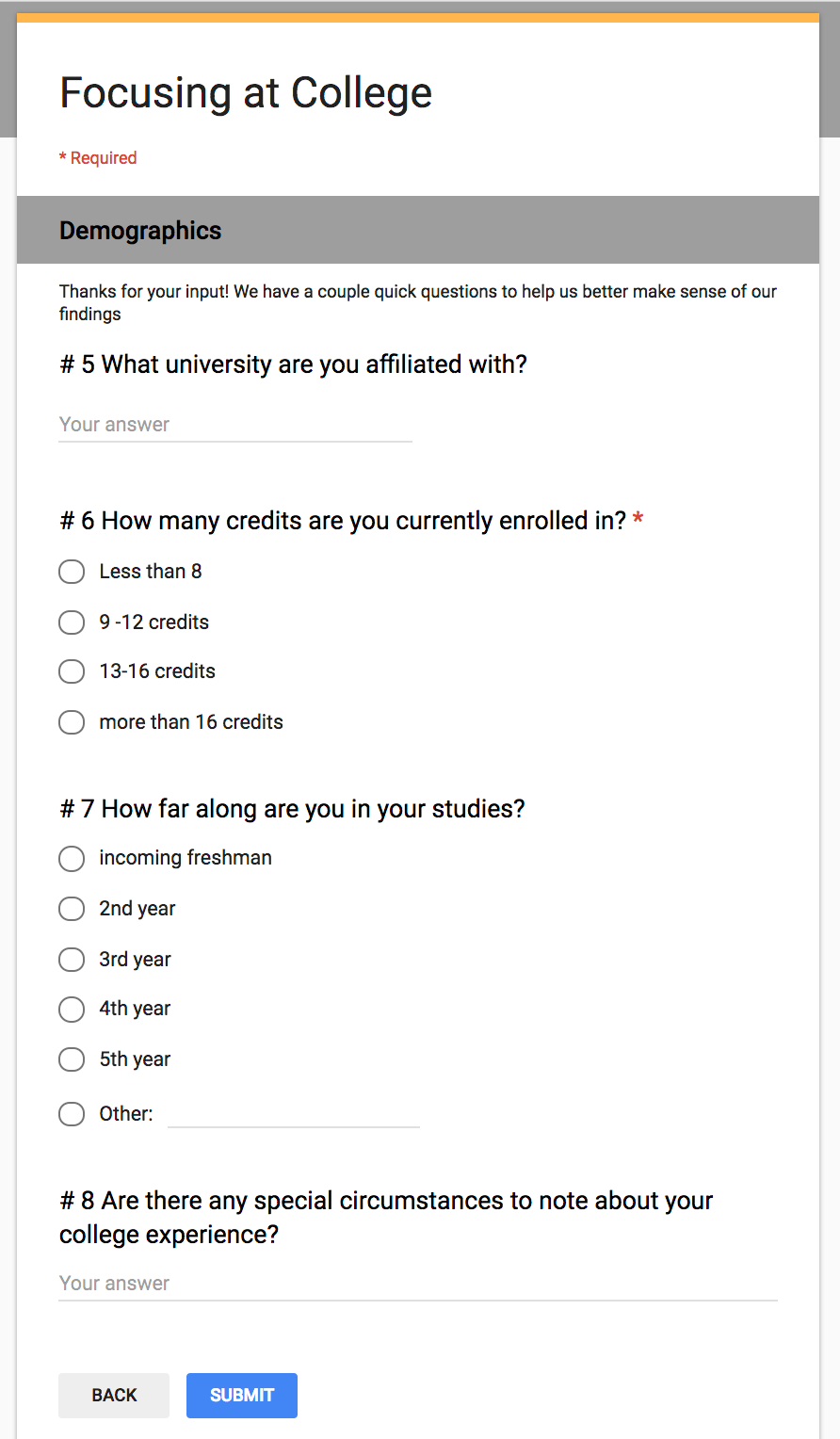Focus the 'Other' text input line
Screen dimensions: 840x1439
tap(293, 1114)
